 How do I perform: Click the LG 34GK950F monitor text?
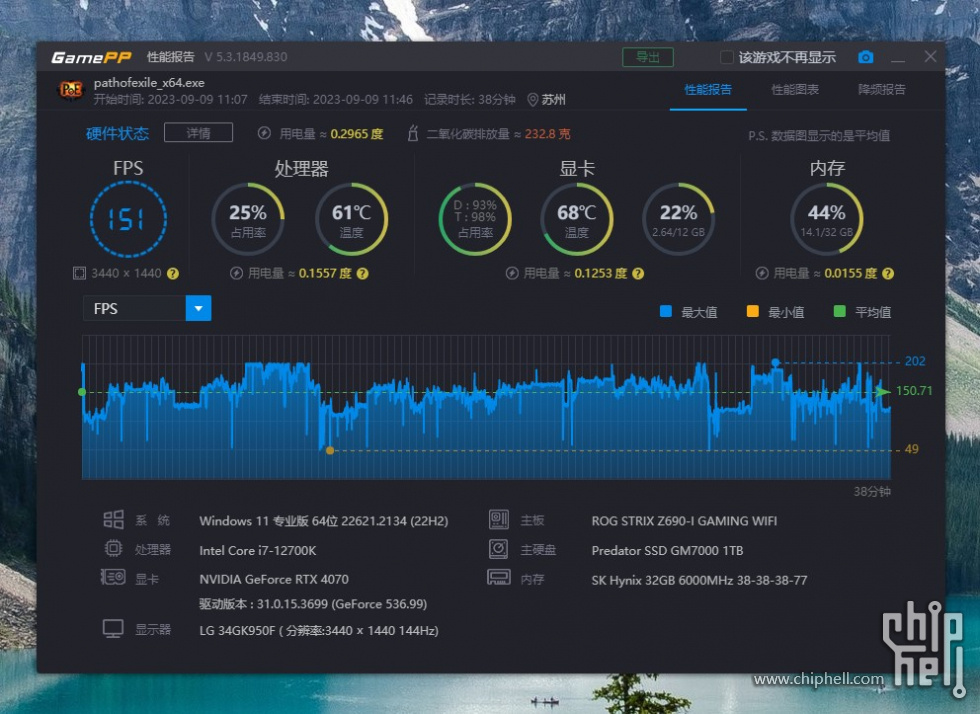[x=319, y=630]
